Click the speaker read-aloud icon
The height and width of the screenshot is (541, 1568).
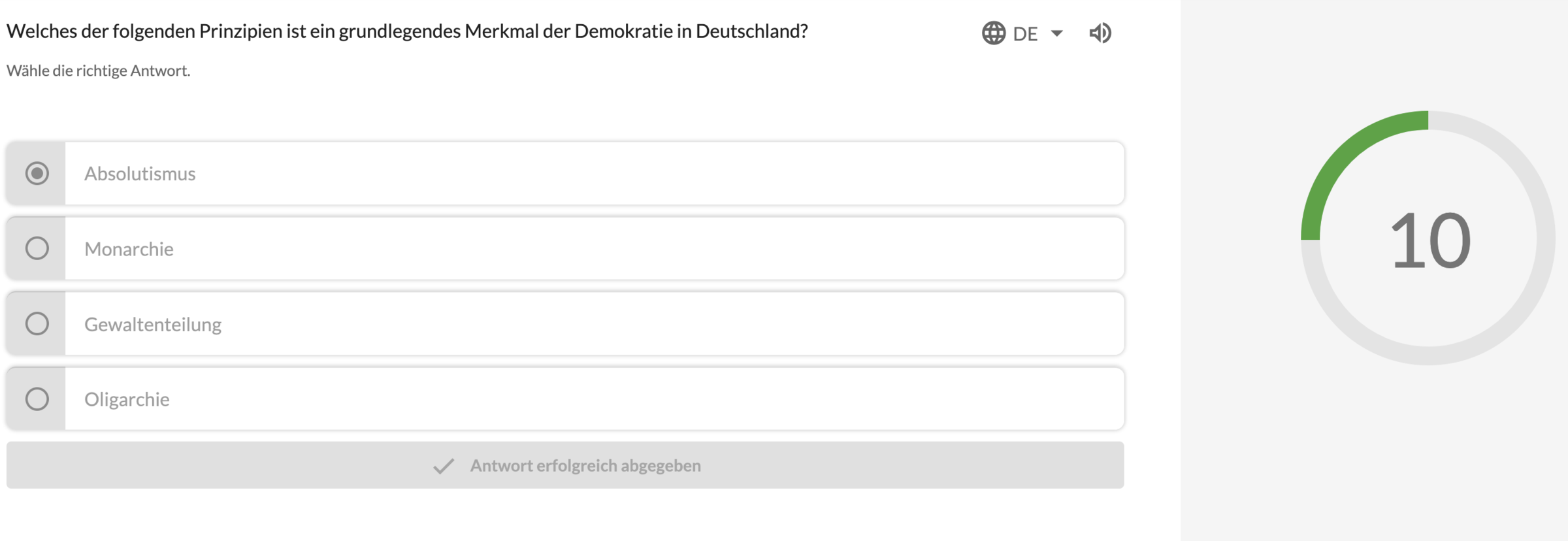click(x=1100, y=33)
